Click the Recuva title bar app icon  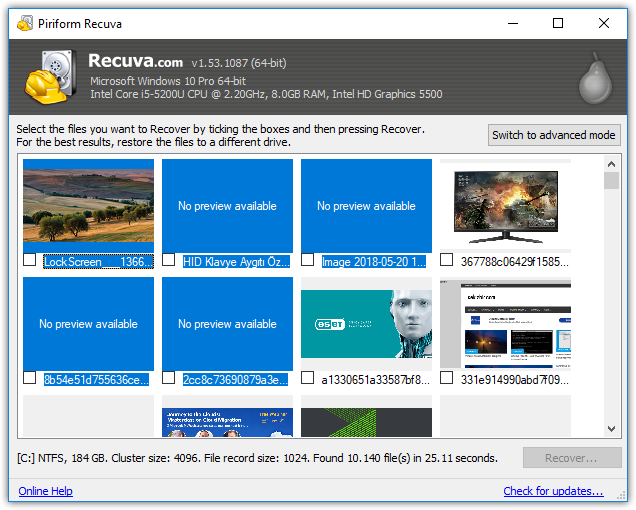click(25, 24)
